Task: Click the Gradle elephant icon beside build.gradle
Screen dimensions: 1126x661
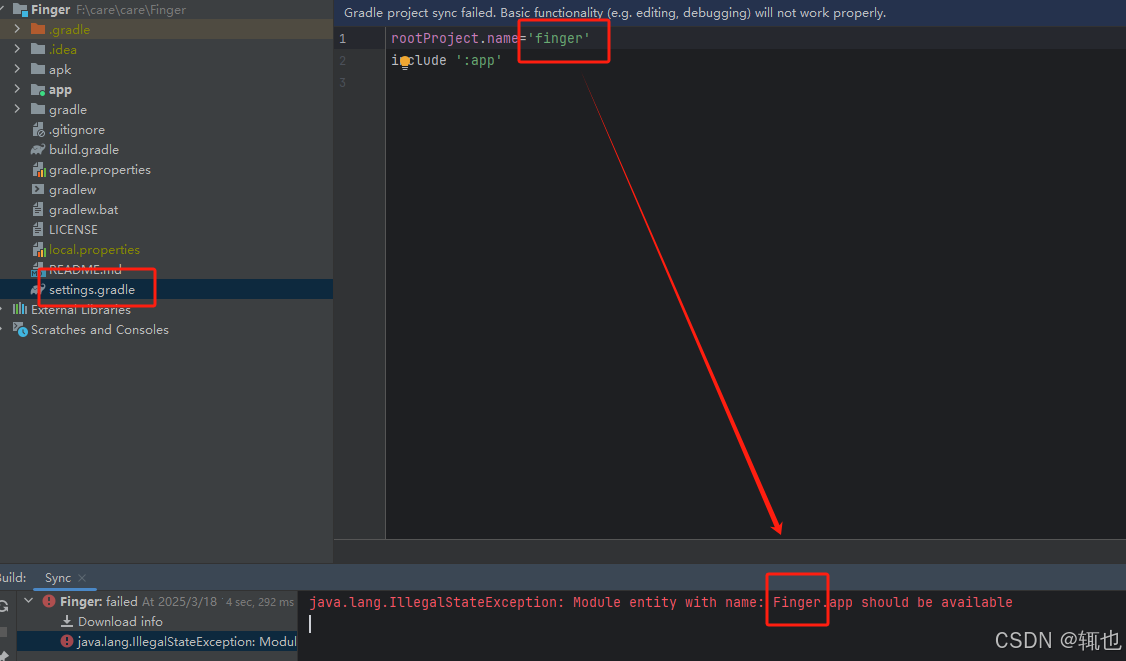Action: coord(38,149)
